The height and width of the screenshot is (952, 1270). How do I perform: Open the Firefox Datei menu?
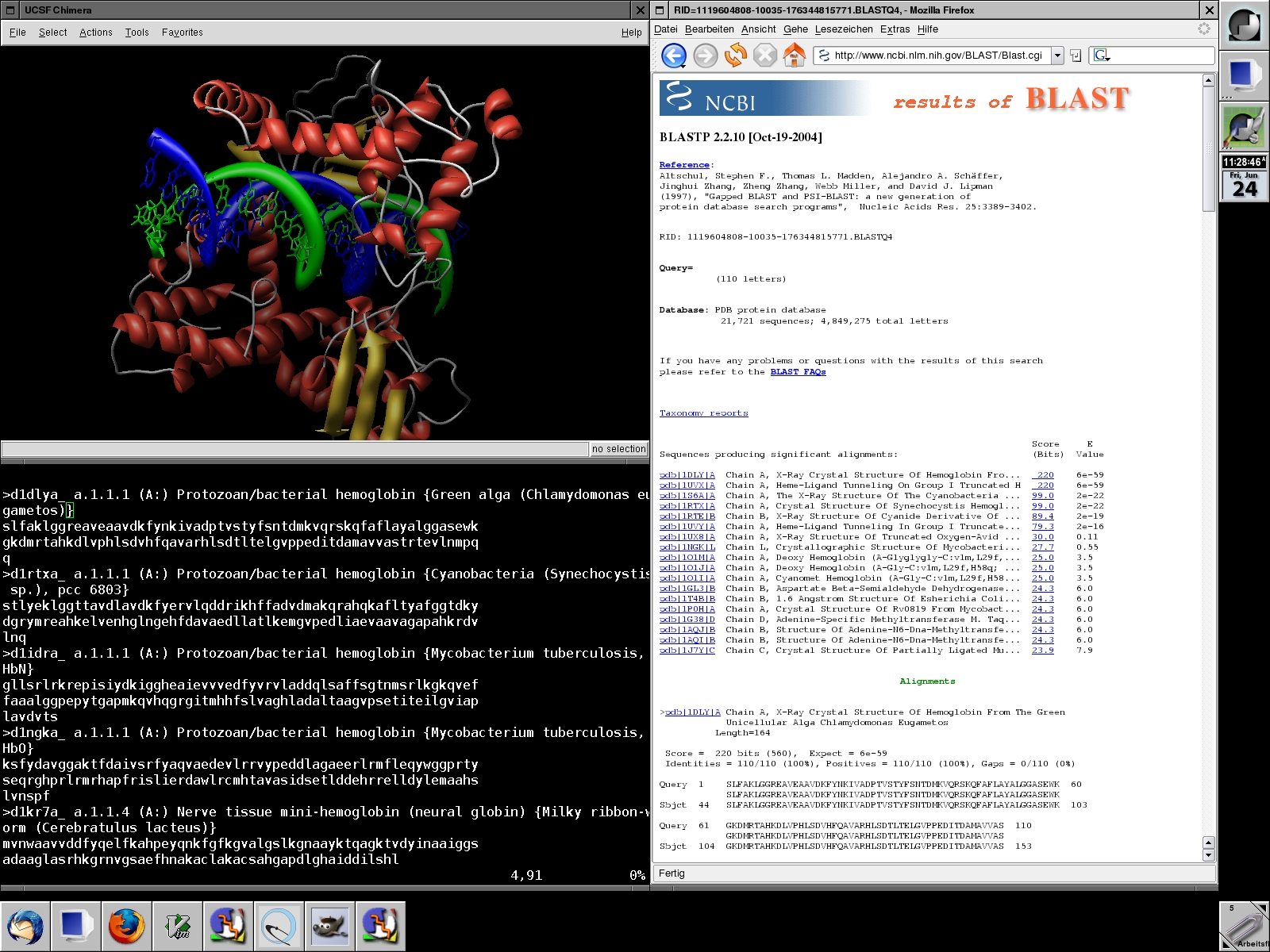click(x=666, y=29)
